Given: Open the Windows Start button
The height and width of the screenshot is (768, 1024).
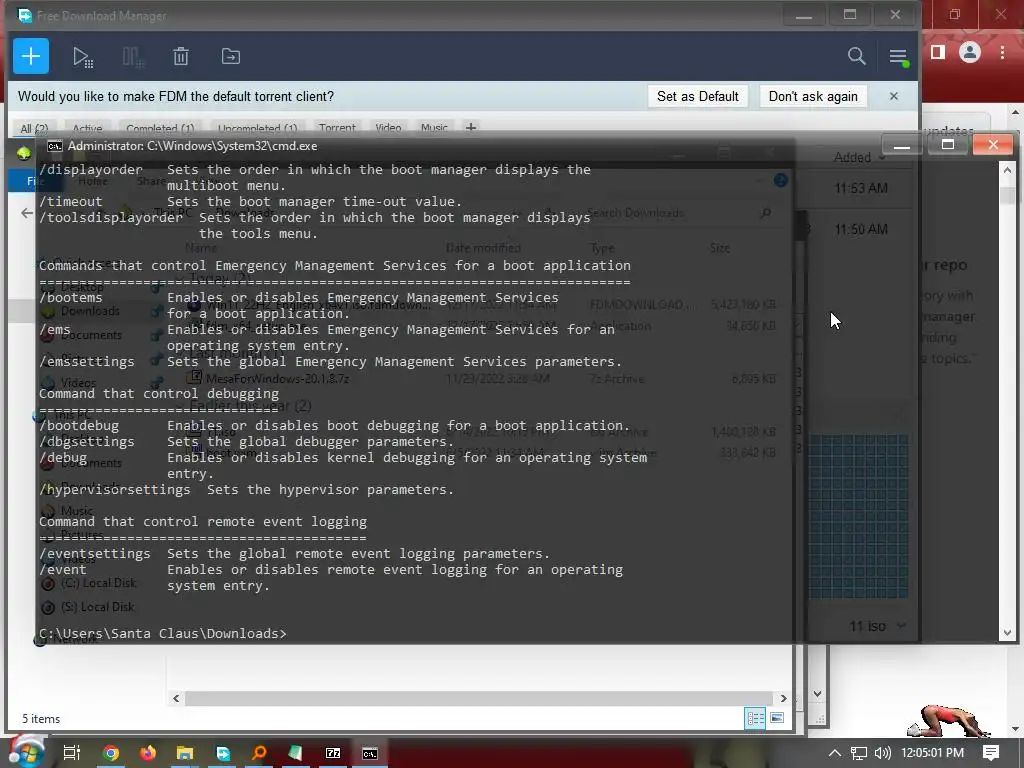Looking at the screenshot, I should pyautogui.click(x=25, y=752).
